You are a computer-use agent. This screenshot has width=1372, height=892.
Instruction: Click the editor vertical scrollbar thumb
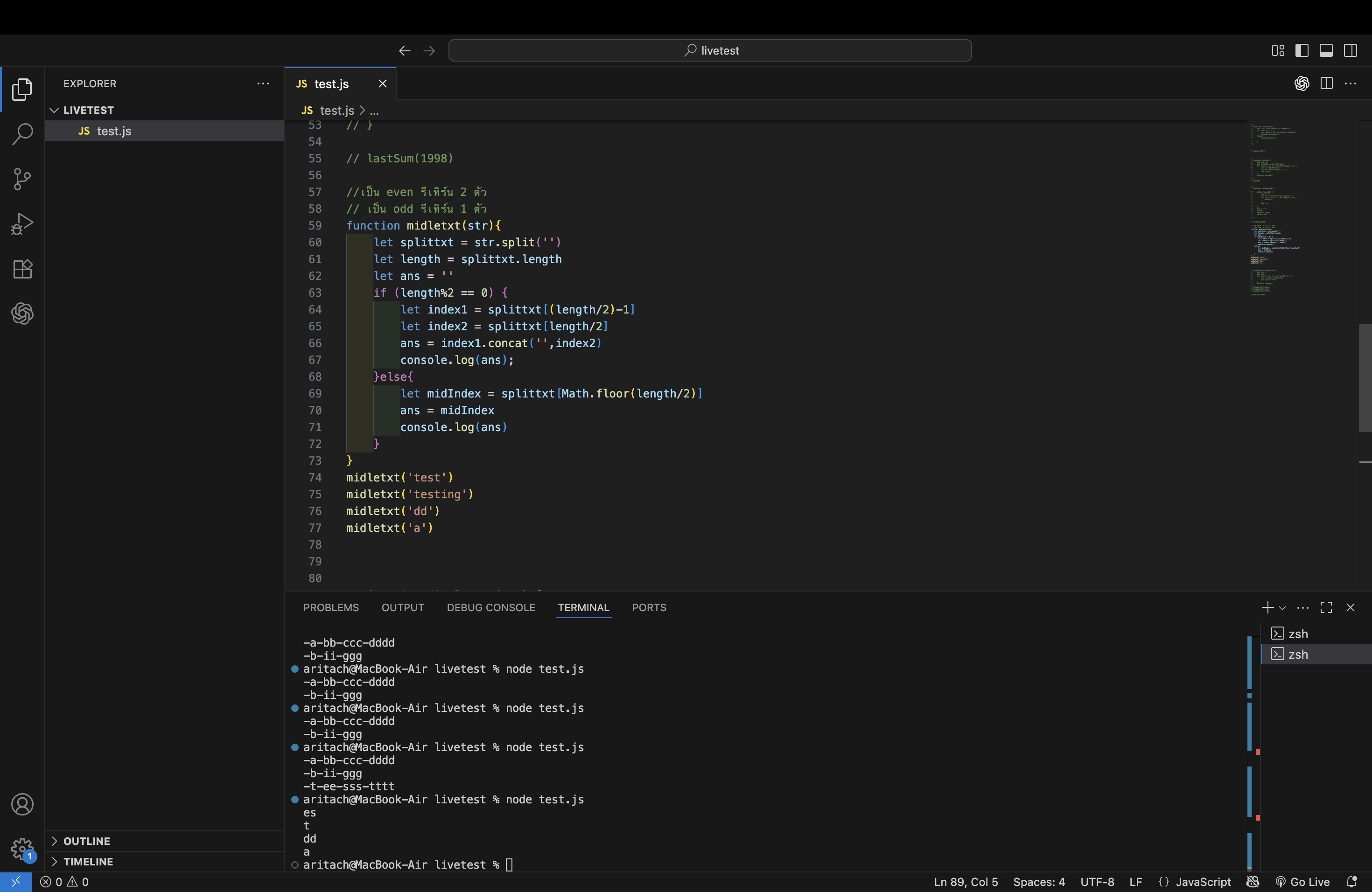pyautogui.click(x=1365, y=377)
